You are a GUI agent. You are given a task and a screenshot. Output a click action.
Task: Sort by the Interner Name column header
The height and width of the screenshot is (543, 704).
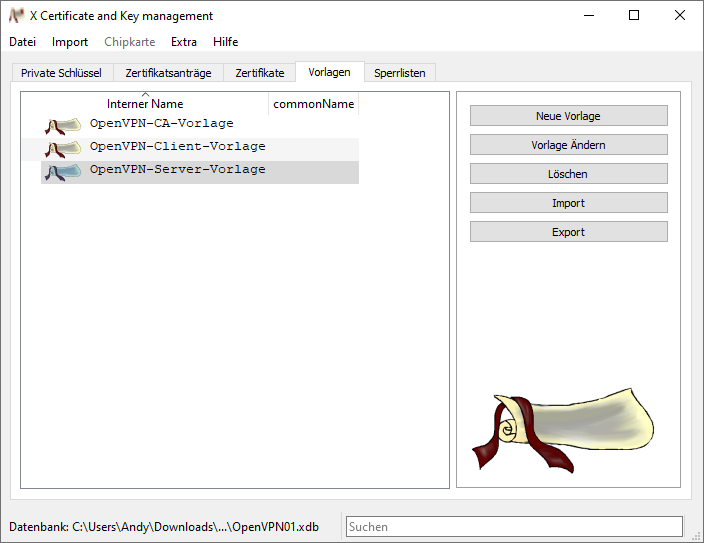click(145, 104)
